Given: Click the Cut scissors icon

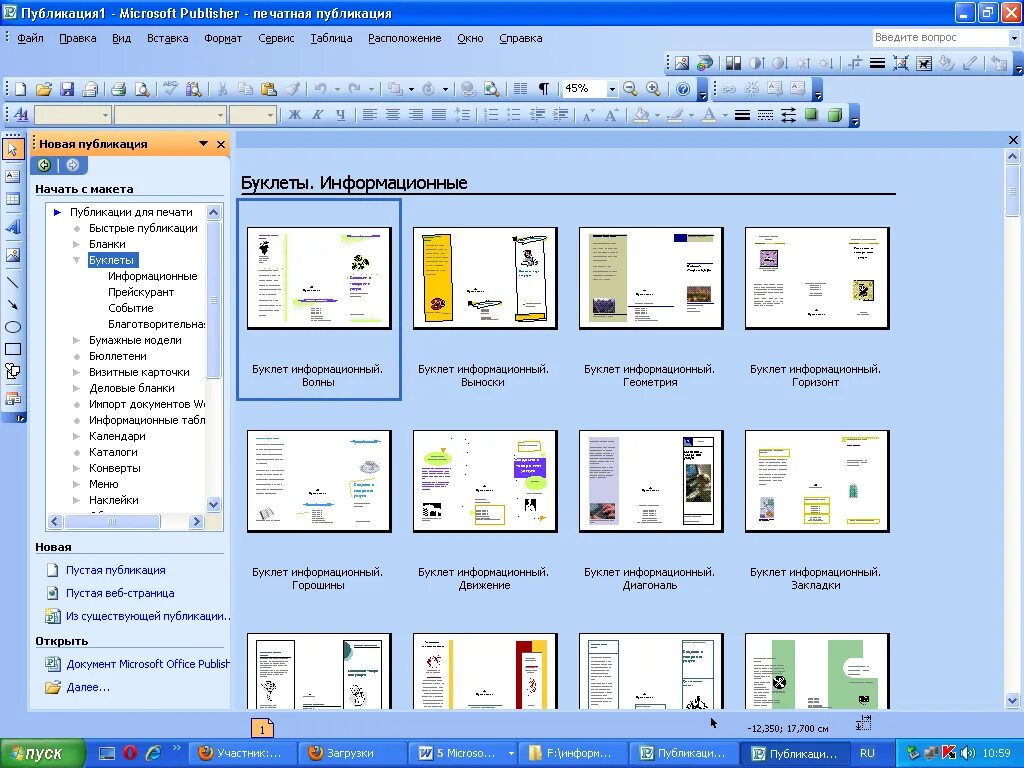Looking at the screenshot, I should (222, 89).
